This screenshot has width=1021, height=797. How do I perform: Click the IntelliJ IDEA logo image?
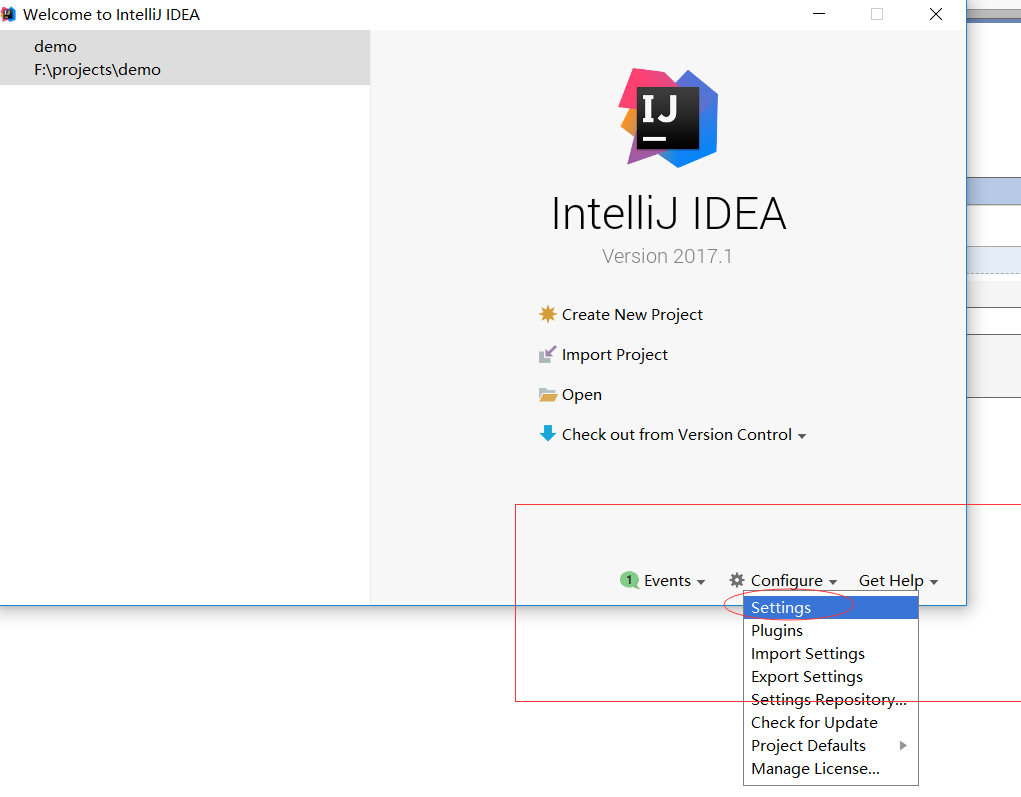point(668,118)
